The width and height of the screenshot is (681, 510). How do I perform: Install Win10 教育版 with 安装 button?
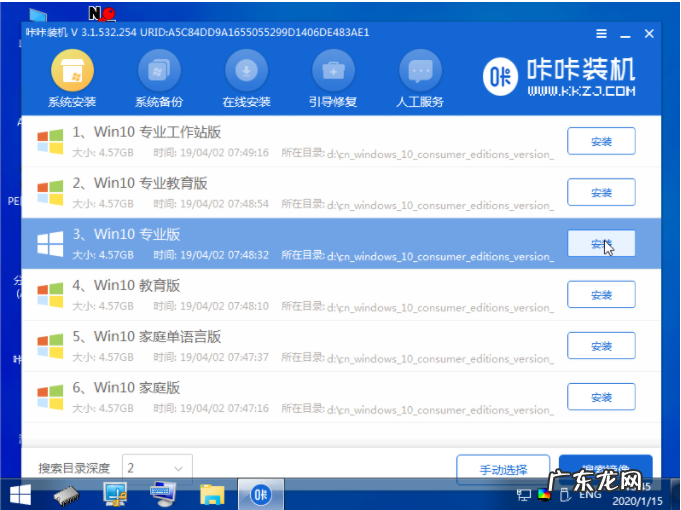601,295
